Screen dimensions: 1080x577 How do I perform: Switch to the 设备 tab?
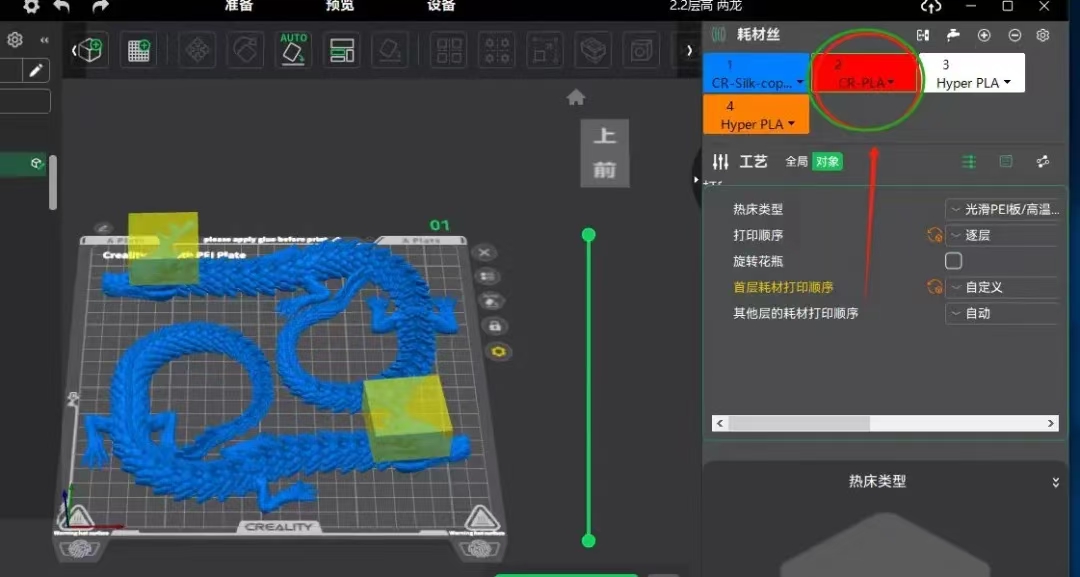click(x=441, y=6)
